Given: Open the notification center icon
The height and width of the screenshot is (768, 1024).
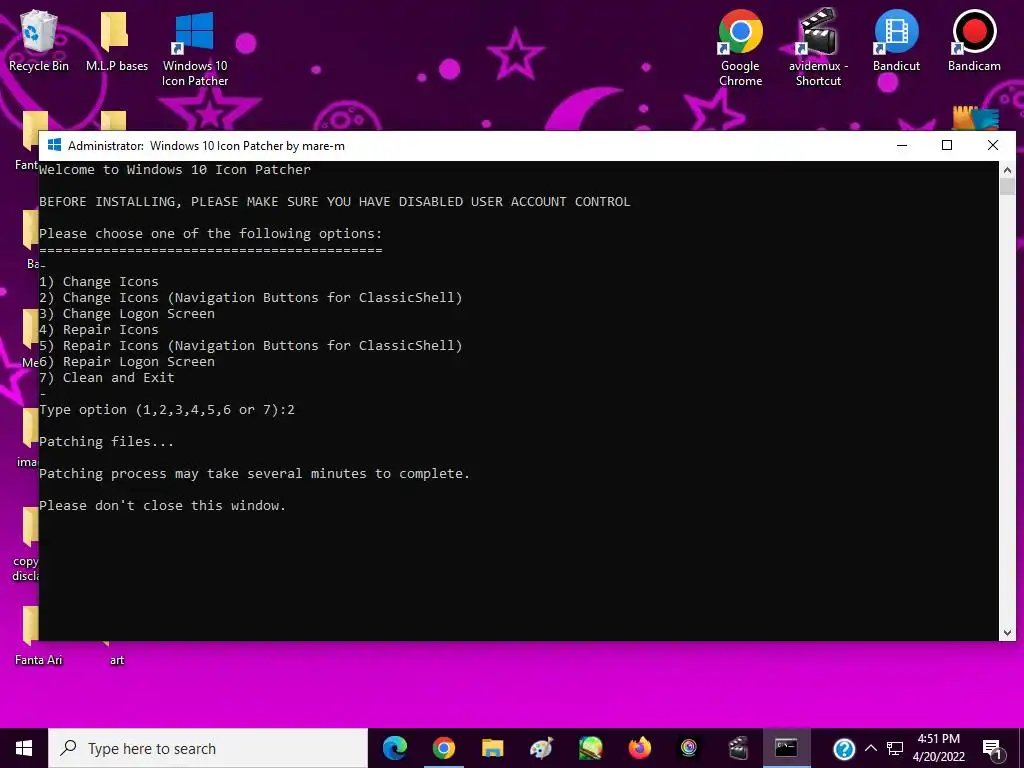Looking at the screenshot, I should [x=992, y=749].
